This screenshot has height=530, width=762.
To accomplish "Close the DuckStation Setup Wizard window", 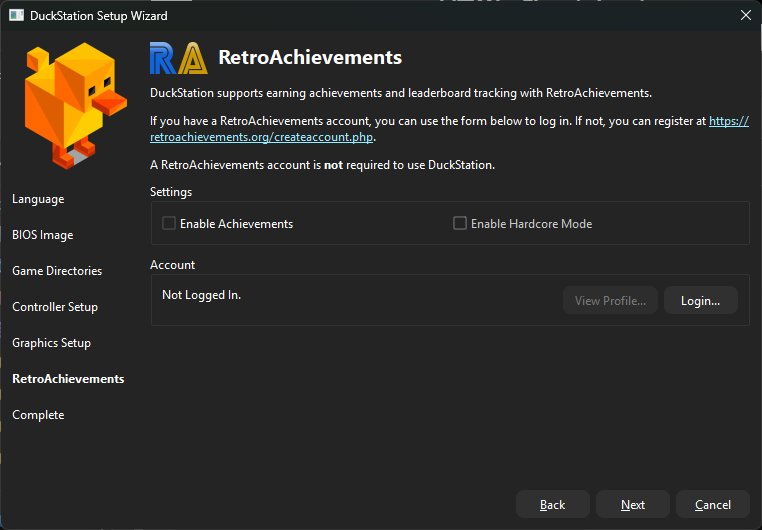I will pos(744,16).
